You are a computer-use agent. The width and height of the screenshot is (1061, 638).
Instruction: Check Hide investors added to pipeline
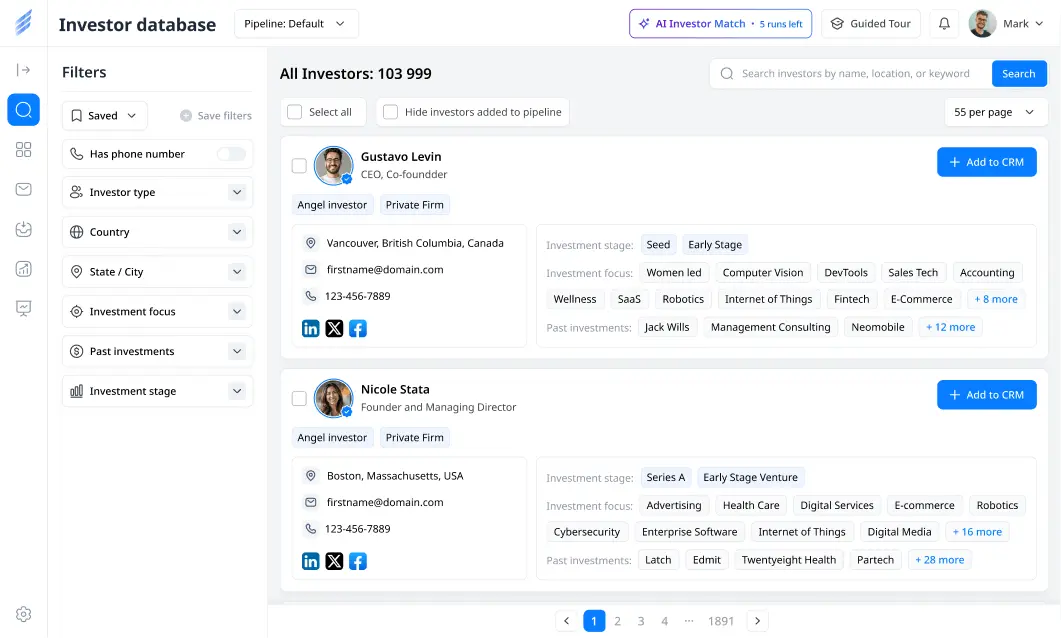[x=390, y=112]
